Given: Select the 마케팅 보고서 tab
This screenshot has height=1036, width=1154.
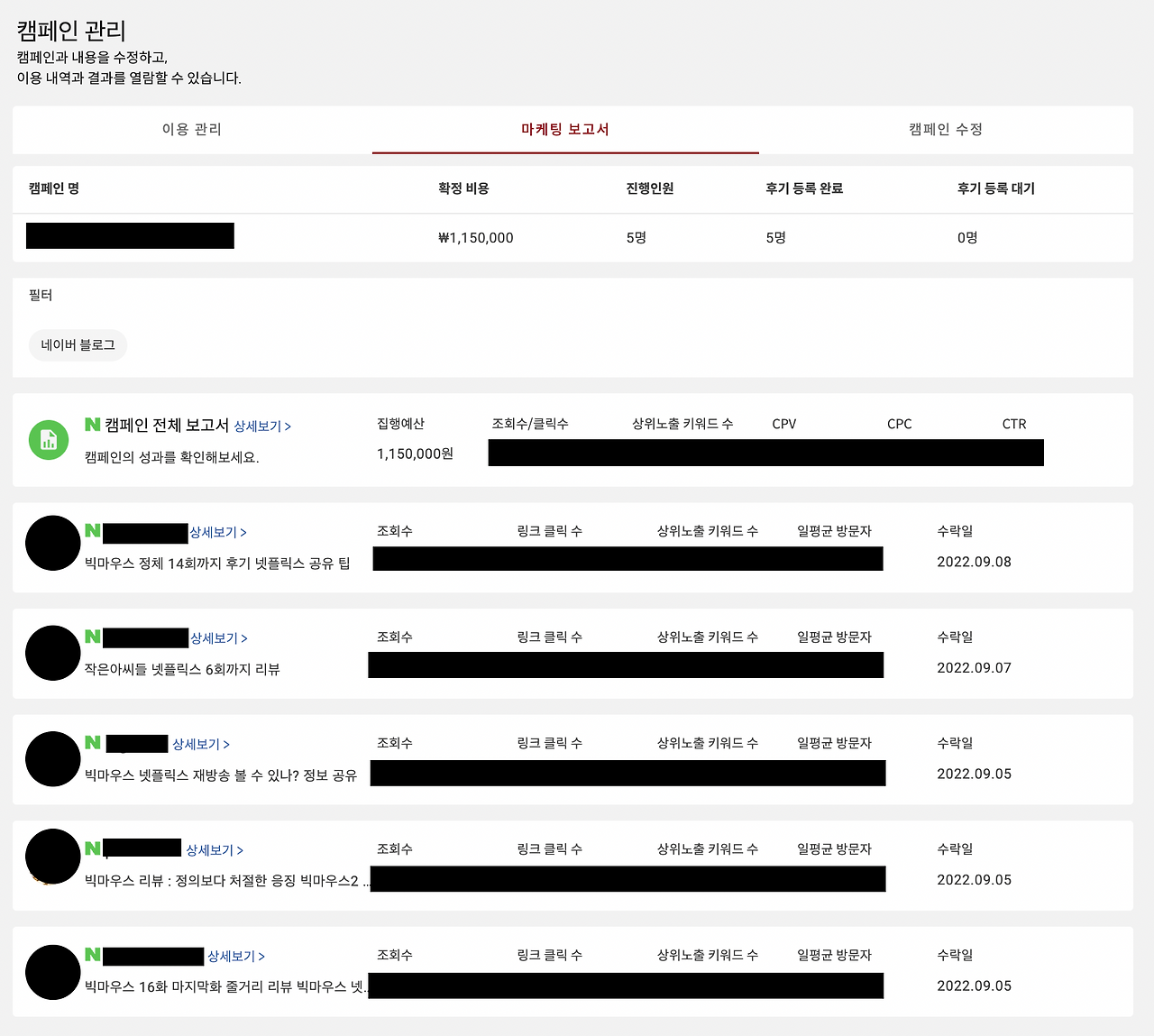Looking at the screenshot, I should click(x=565, y=129).
